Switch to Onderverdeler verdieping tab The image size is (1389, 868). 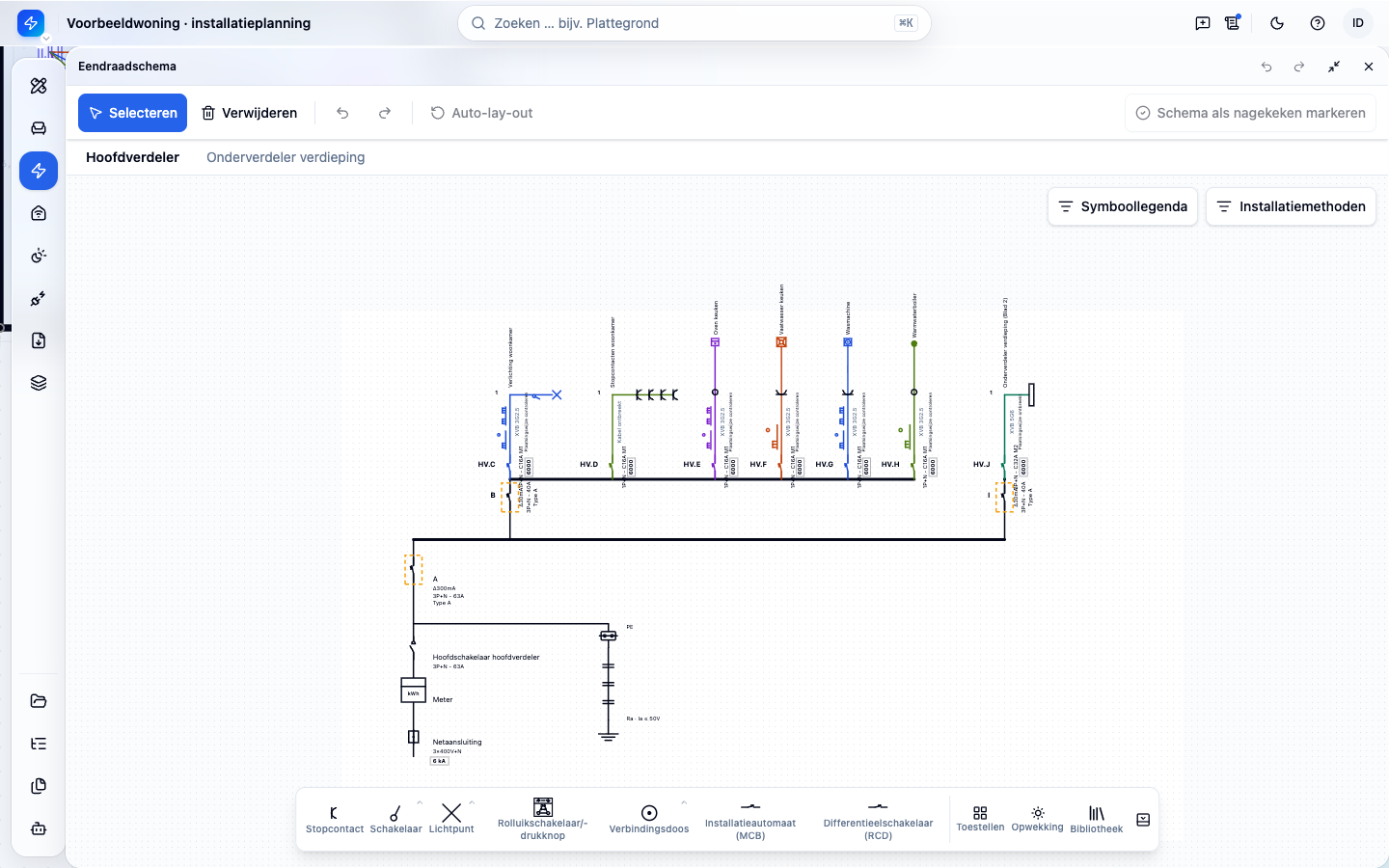[286, 157]
